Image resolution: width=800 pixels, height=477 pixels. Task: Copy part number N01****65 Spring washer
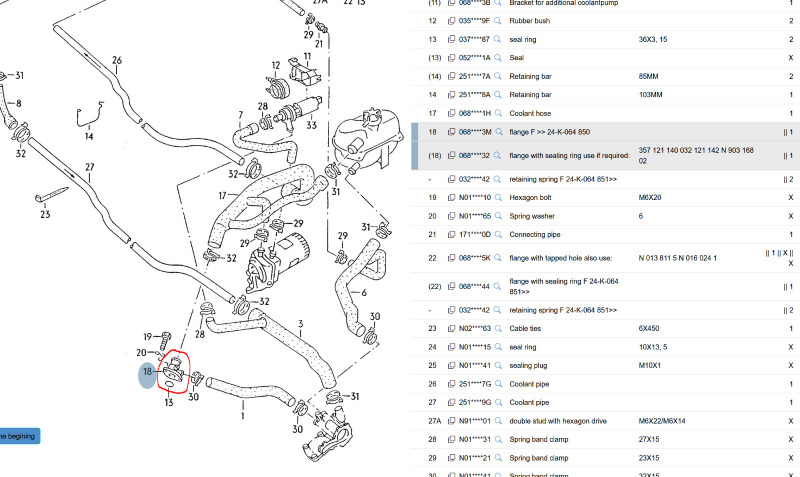pyautogui.click(x=452, y=216)
